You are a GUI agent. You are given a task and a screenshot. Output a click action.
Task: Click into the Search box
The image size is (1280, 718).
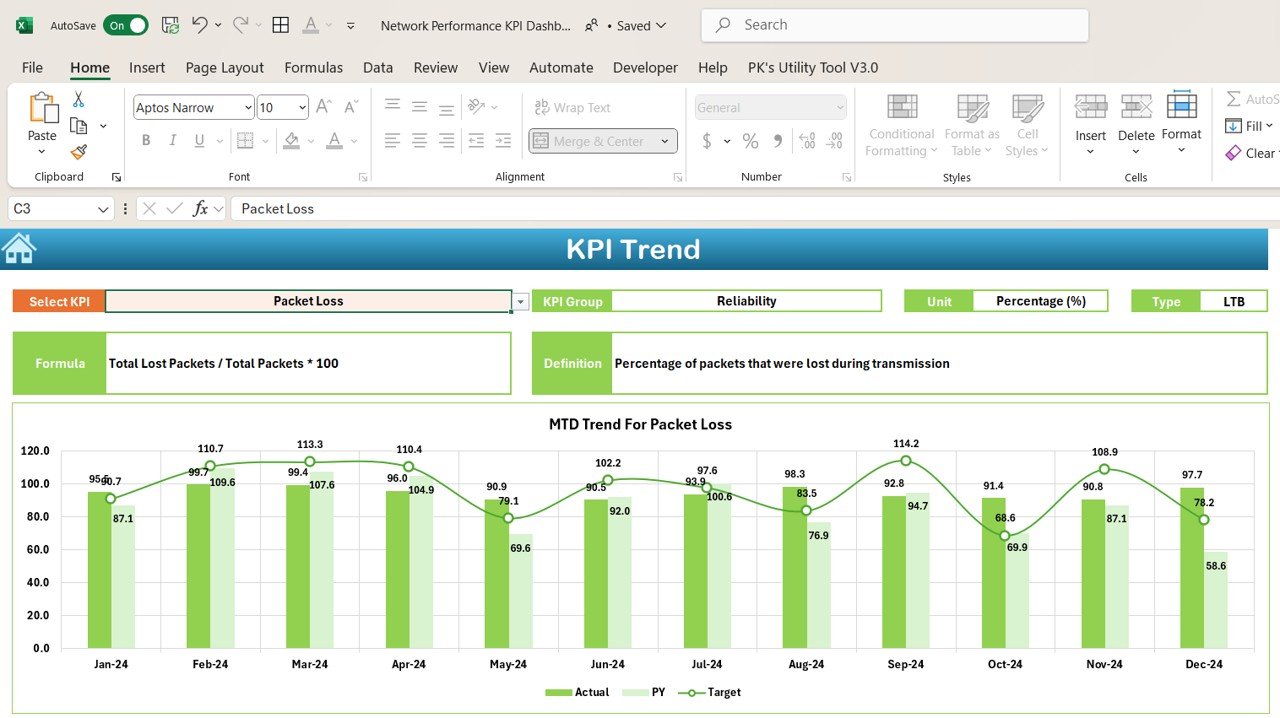click(895, 25)
